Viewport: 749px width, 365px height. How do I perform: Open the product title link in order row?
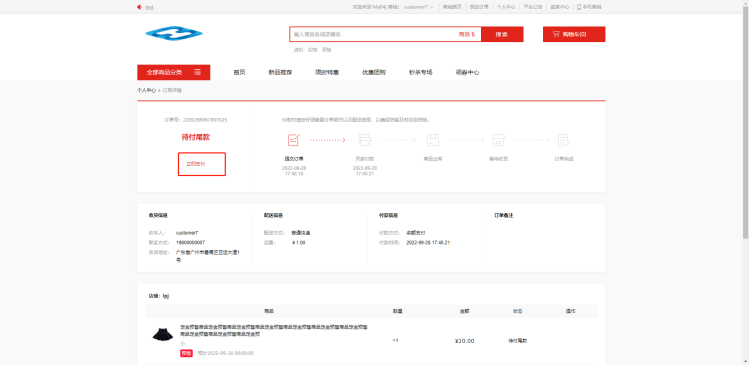coord(274,331)
